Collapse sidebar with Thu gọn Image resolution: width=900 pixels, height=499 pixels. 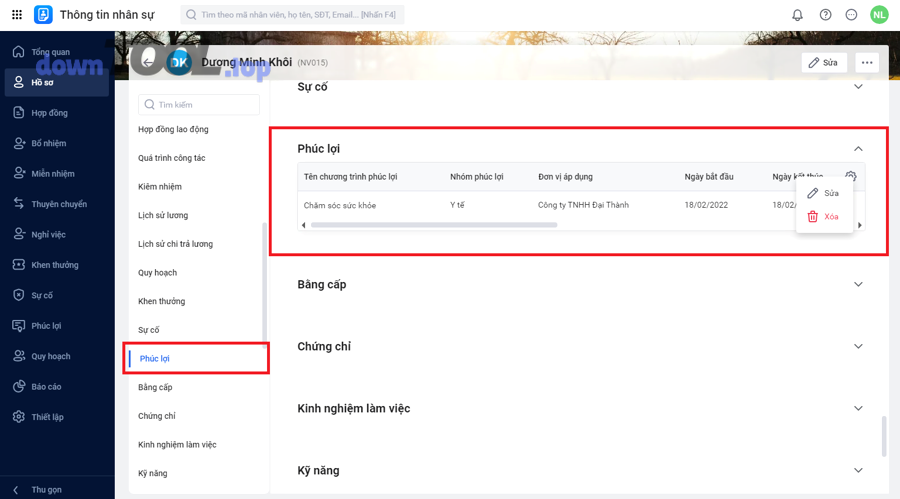coord(46,490)
